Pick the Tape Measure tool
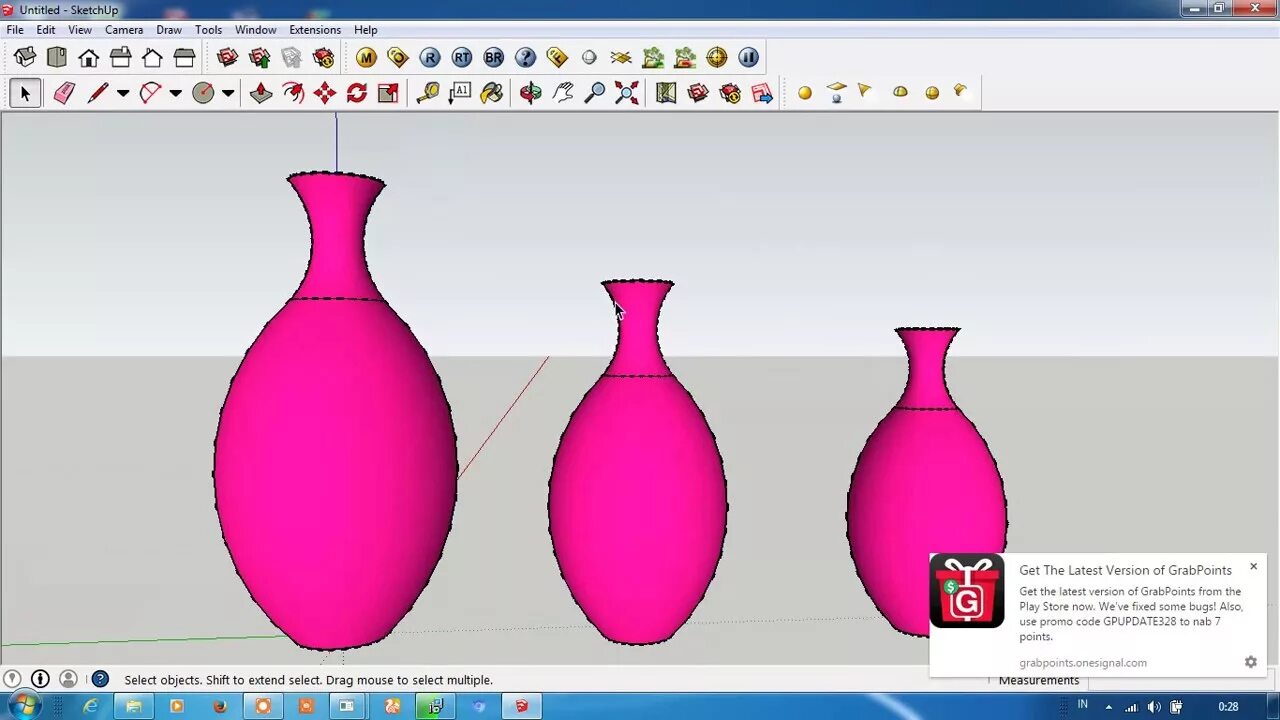Image resolution: width=1280 pixels, height=720 pixels. pos(428,93)
